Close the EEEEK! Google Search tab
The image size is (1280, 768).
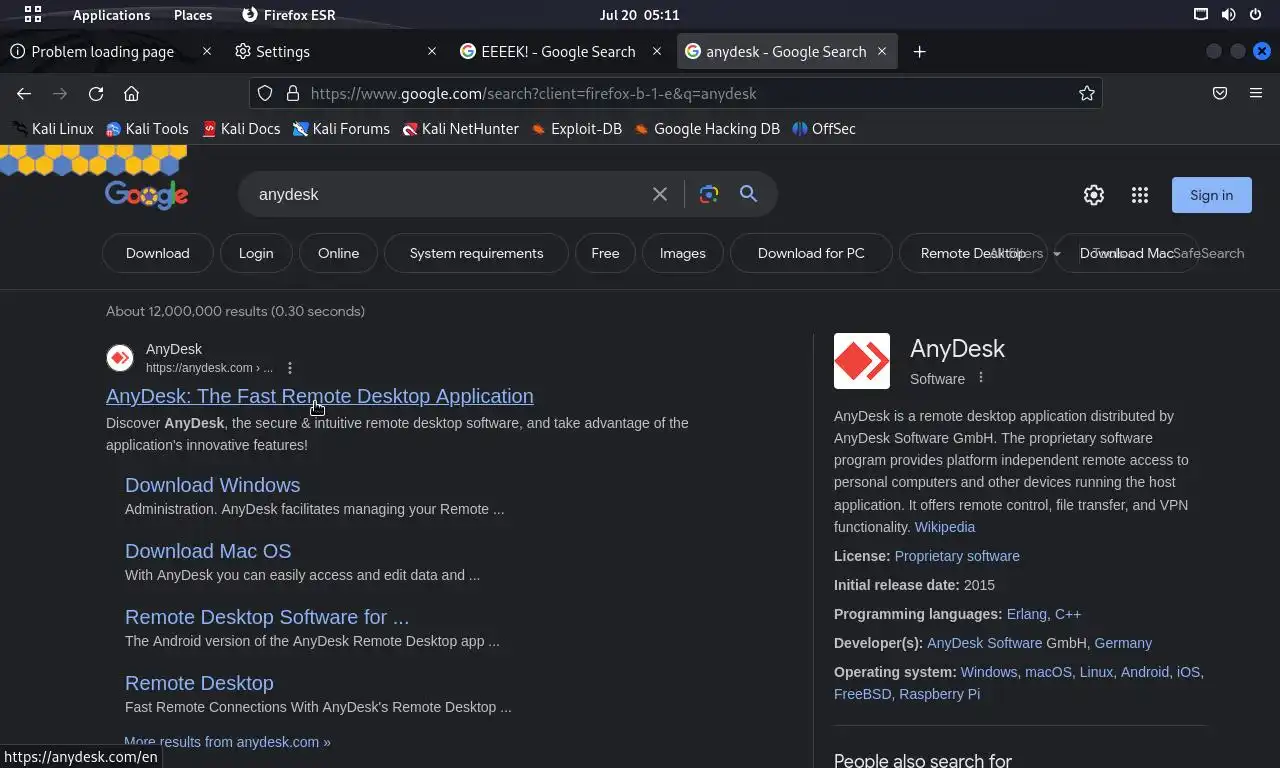pos(657,51)
